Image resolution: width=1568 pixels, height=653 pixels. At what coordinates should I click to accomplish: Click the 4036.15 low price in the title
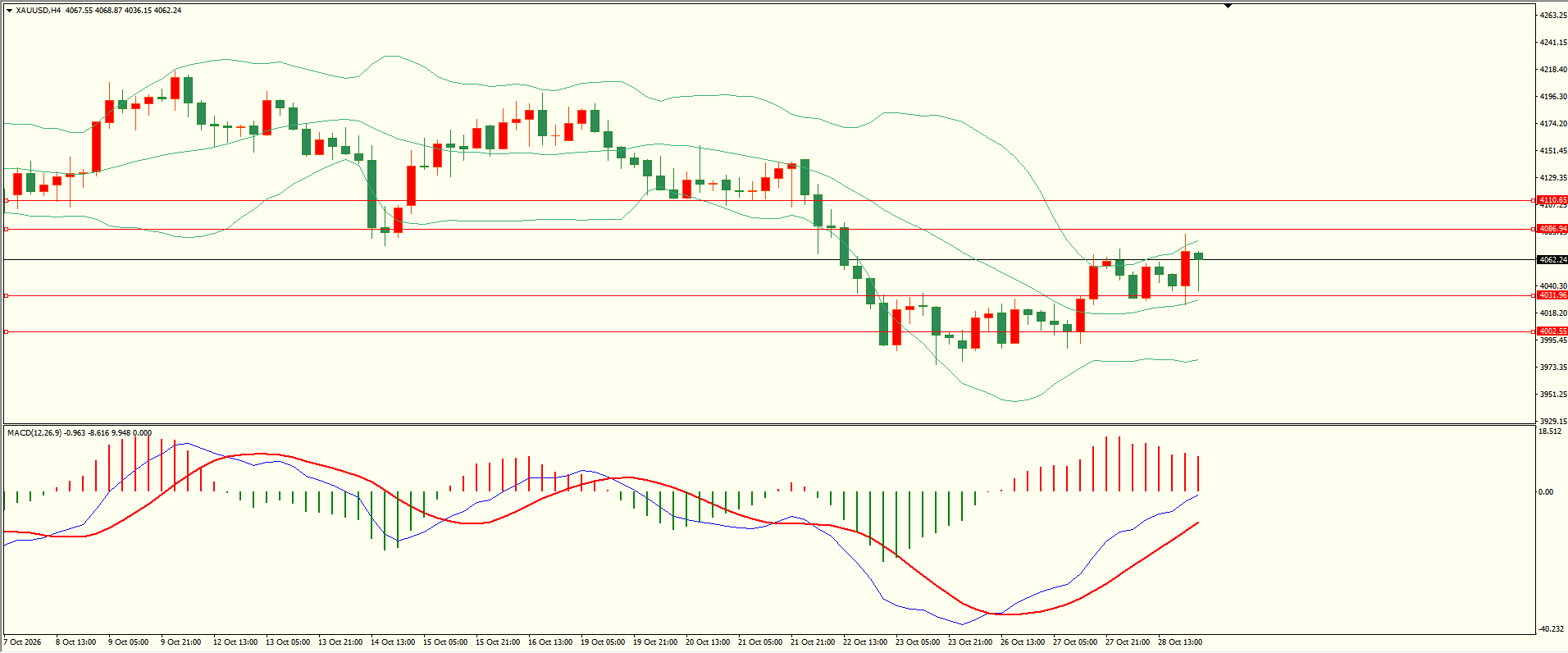tap(138, 11)
